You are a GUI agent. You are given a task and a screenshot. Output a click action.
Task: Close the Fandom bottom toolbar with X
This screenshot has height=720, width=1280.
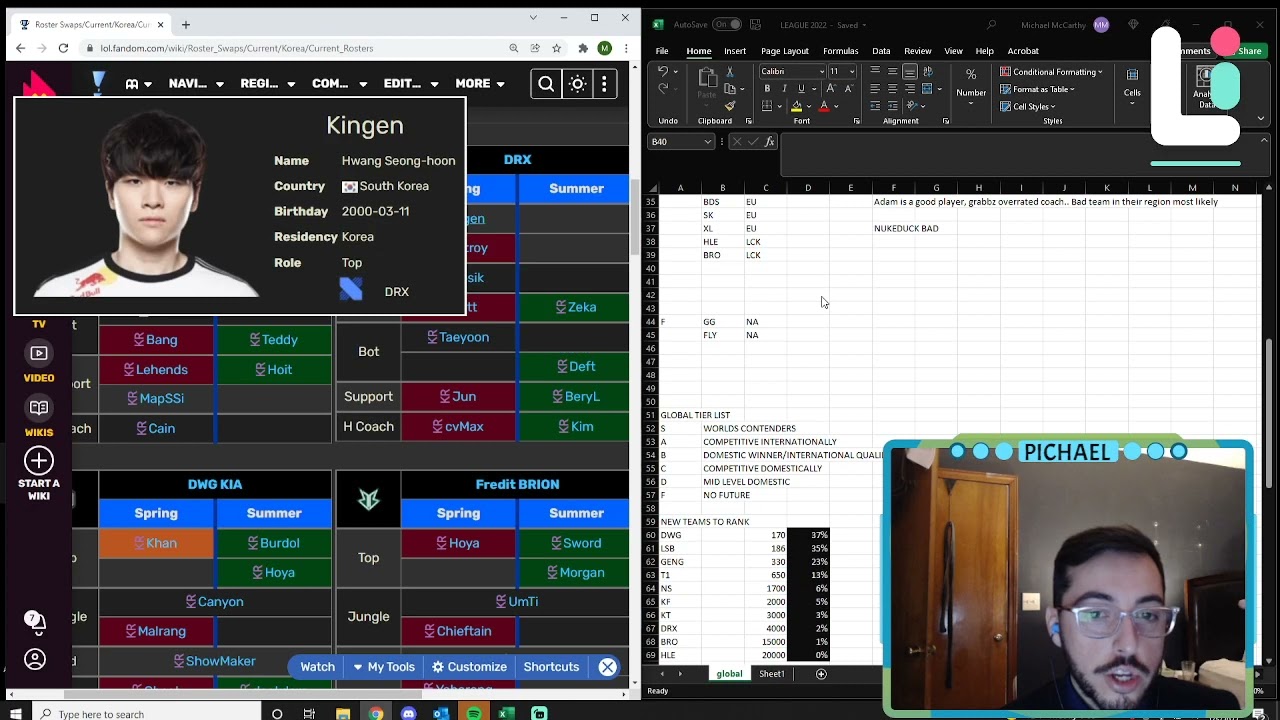point(607,667)
